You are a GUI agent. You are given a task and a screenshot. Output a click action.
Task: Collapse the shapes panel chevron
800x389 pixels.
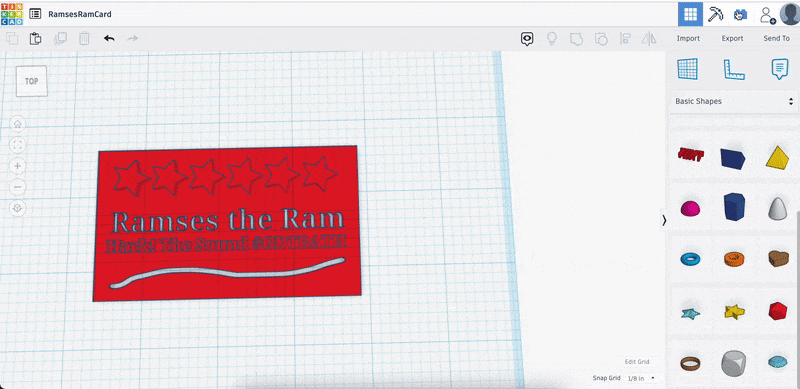click(x=664, y=221)
